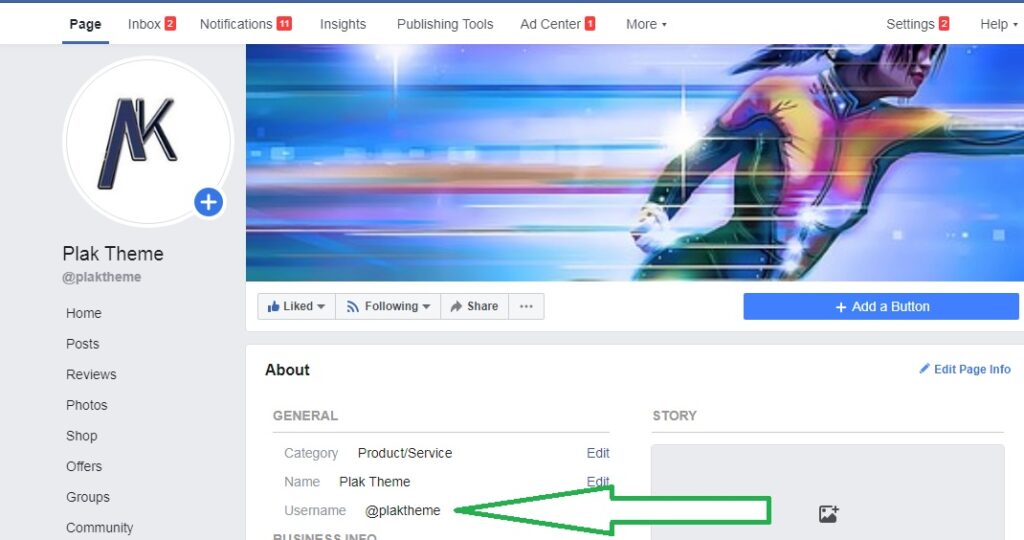The height and width of the screenshot is (540, 1024).
Task: Select the Page tab
Action: (x=86, y=24)
